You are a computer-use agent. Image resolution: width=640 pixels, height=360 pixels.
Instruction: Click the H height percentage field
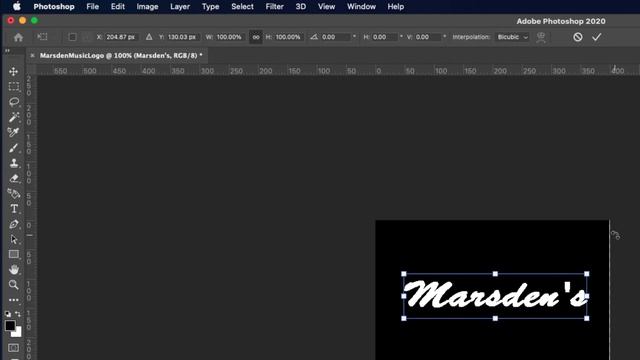(x=288, y=37)
